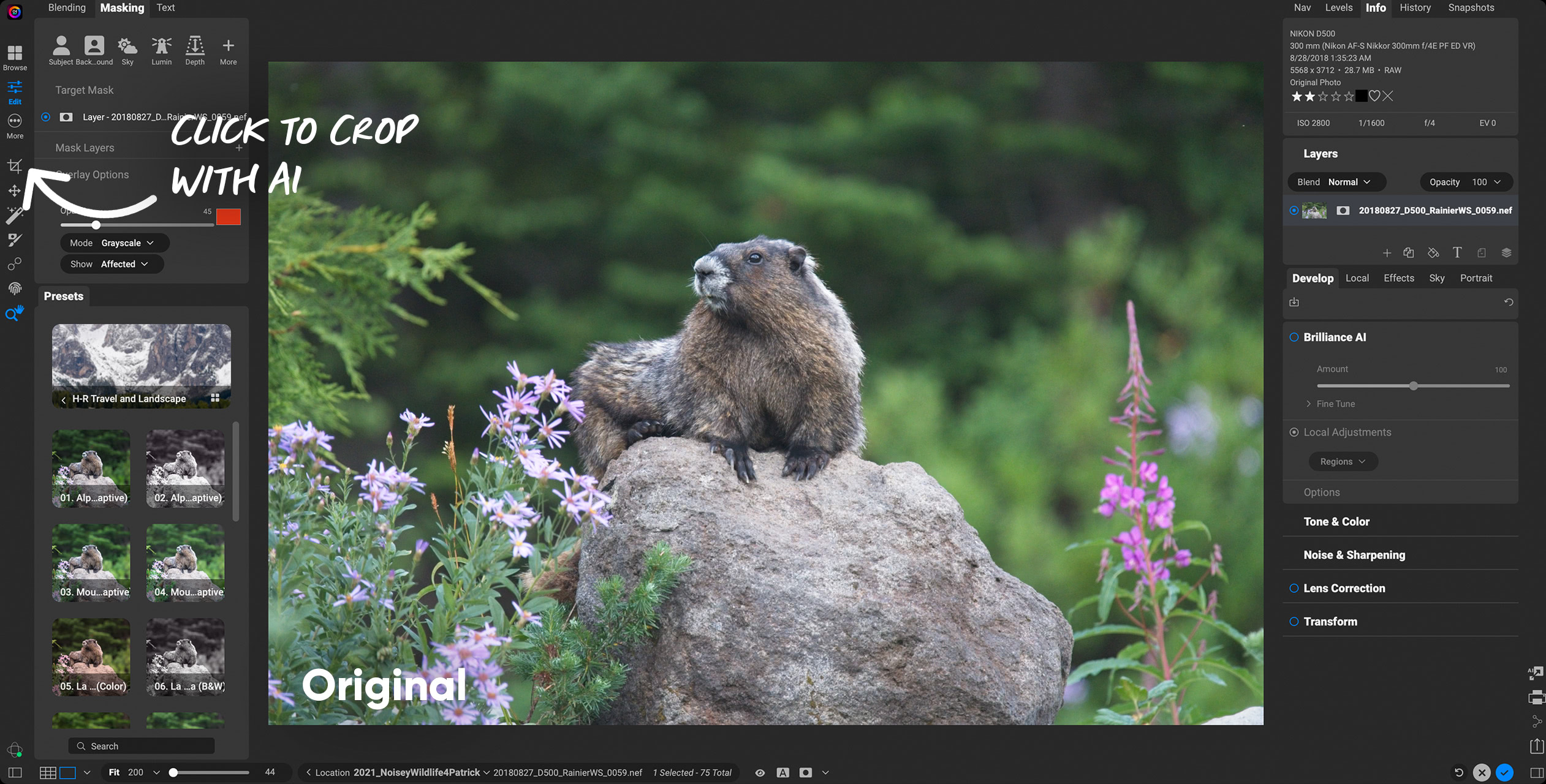Toggle visibility of RainierWS_0059 layer
The width and height of the screenshot is (1546, 784).
click(1294, 210)
